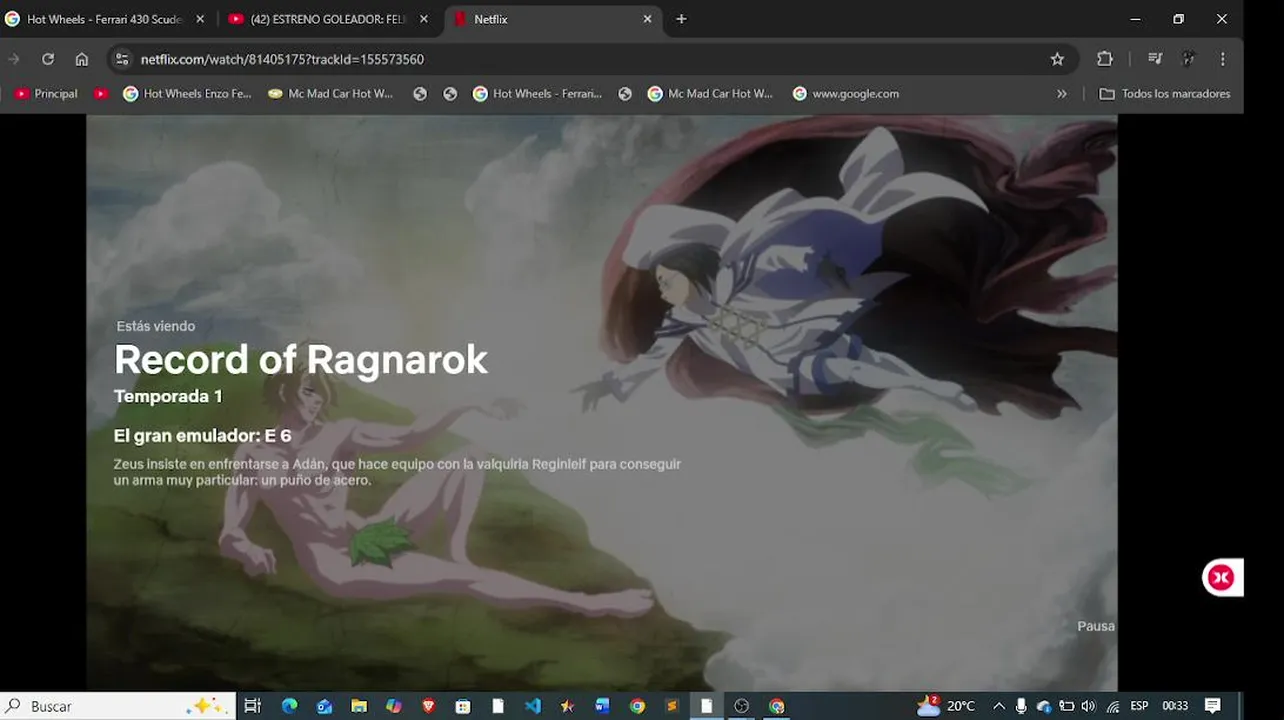Screen dimensions: 1284x720
Task: Open weather widget showing 20°C
Action: click(946, 706)
